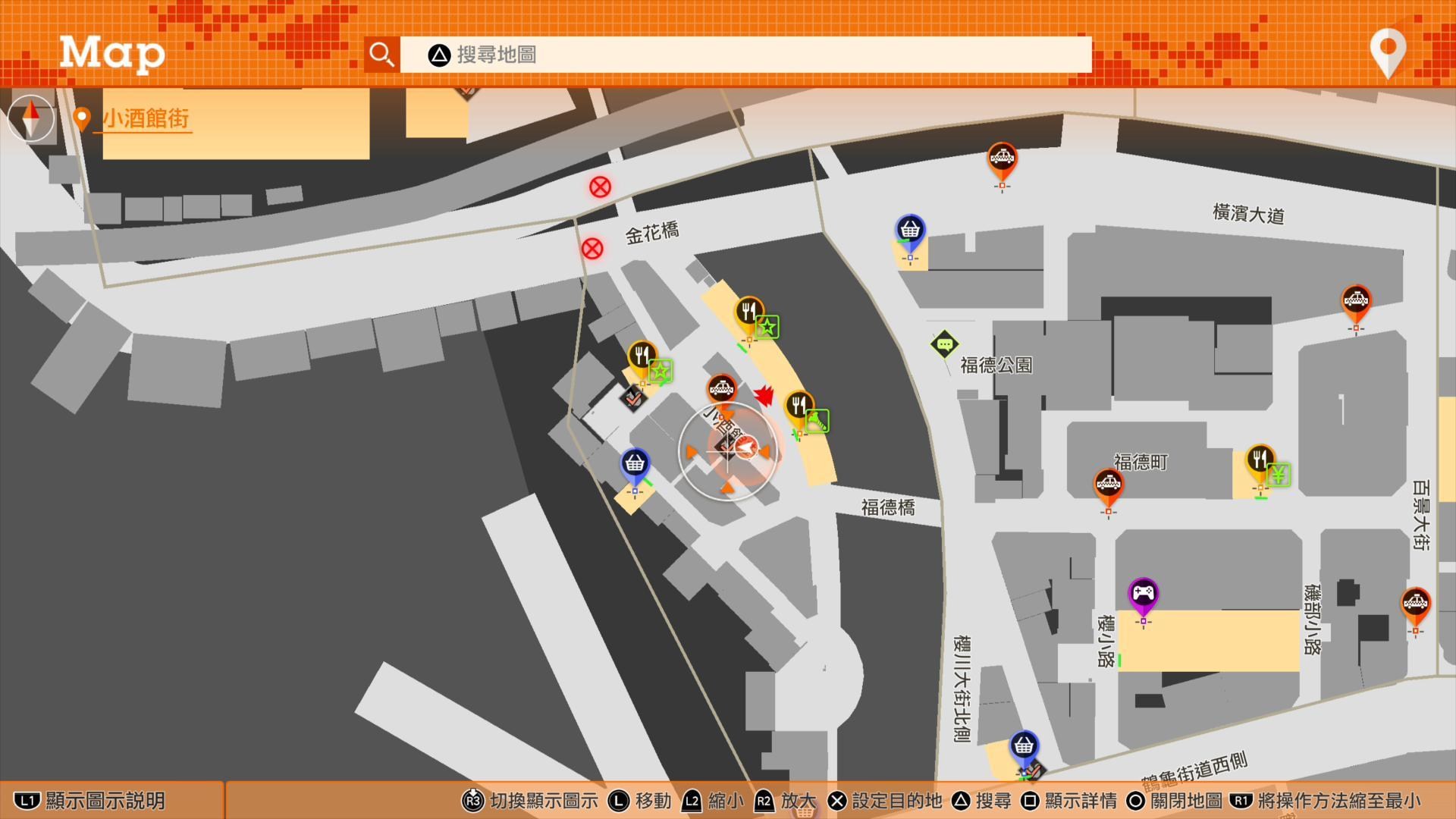Click the compass icon beside 小酒館街

coord(31,119)
